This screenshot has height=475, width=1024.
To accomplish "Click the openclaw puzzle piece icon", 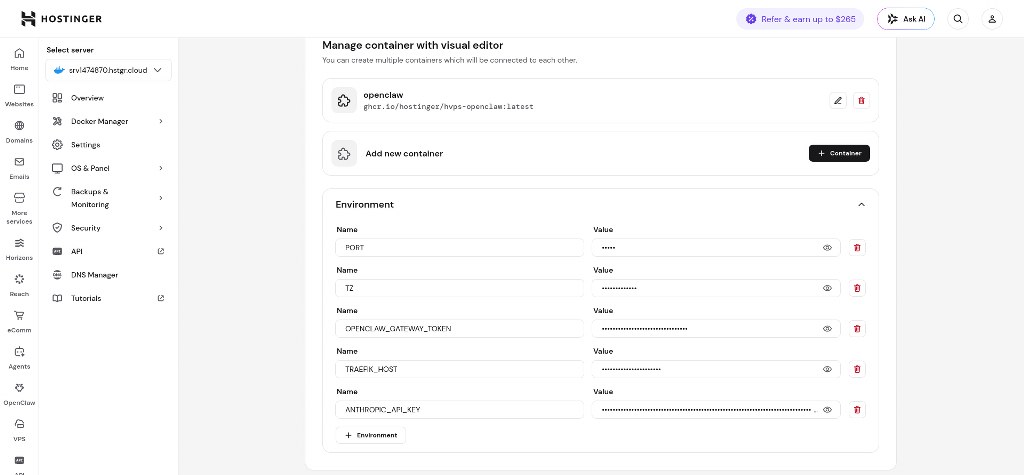I will [344, 101].
